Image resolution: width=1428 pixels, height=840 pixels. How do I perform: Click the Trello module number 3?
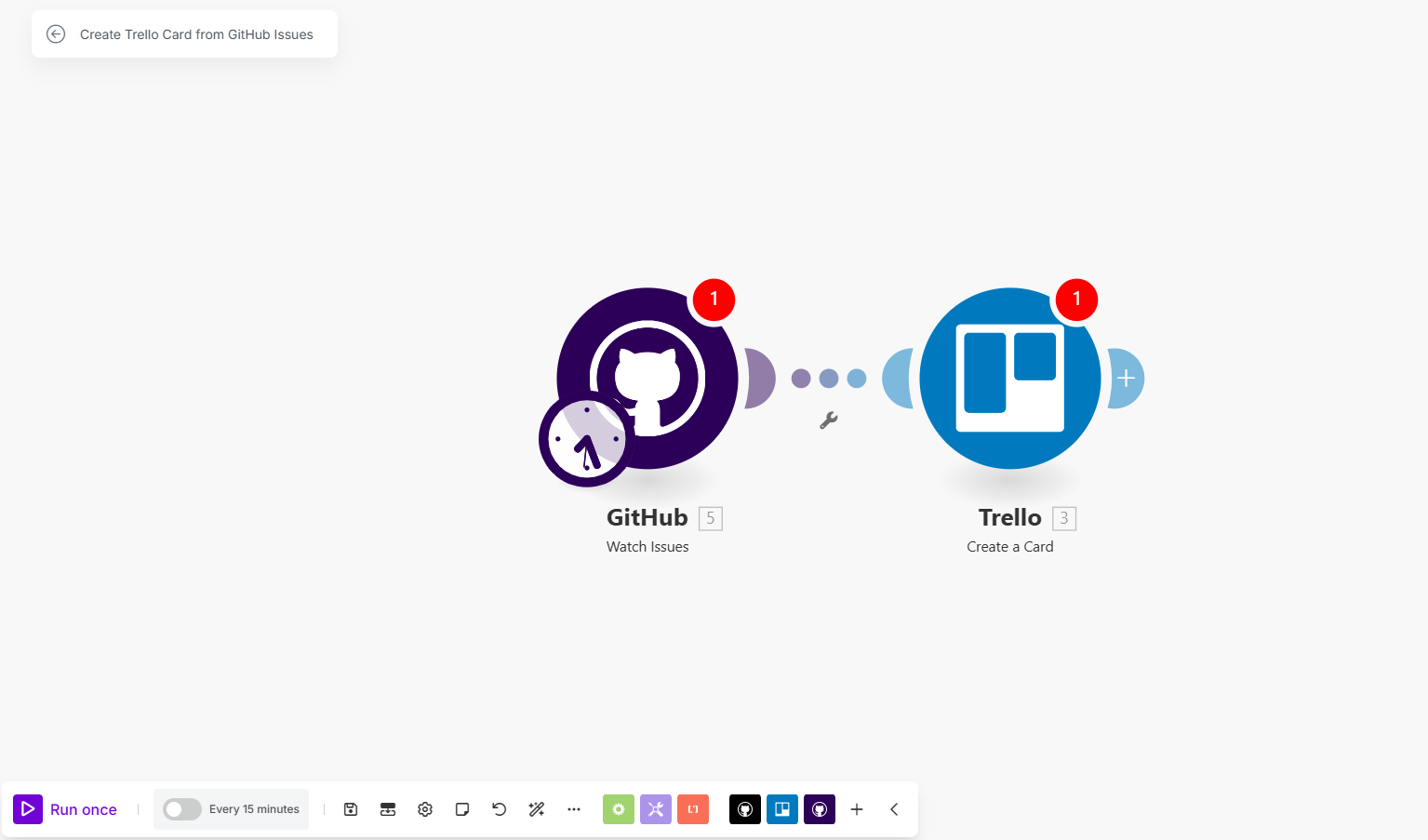pyautogui.click(x=1064, y=518)
